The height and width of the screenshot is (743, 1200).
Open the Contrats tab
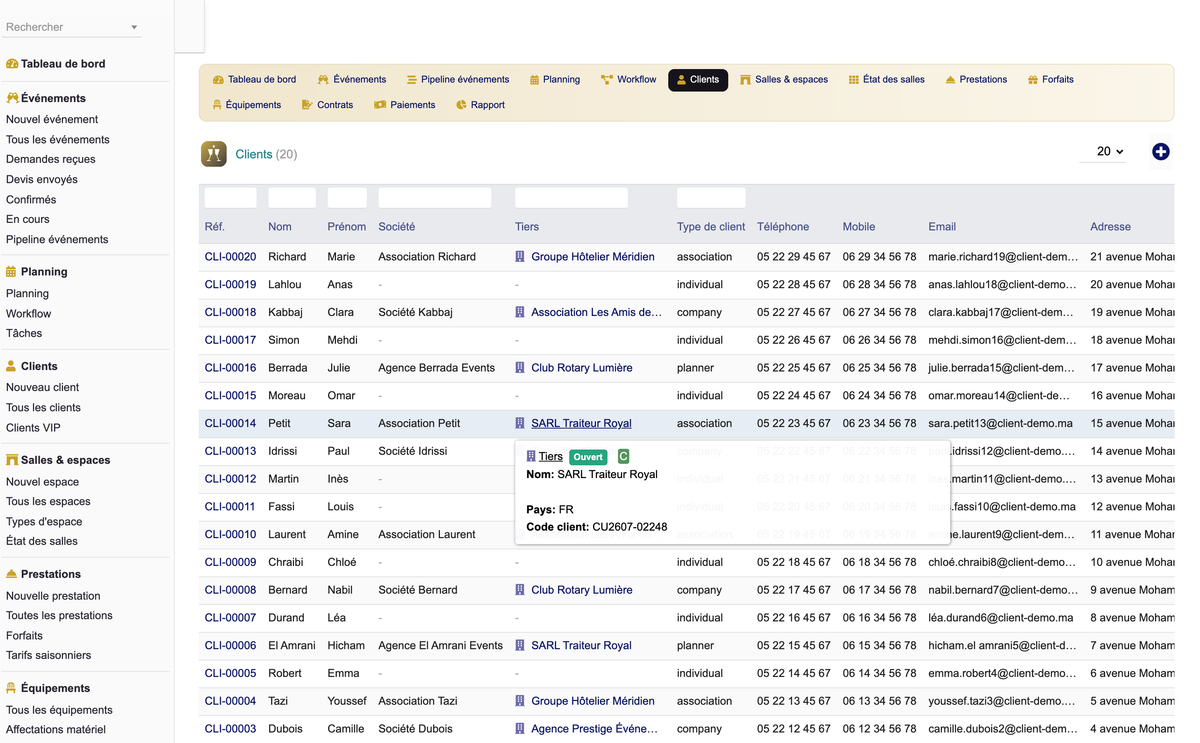(x=328, y=105)
